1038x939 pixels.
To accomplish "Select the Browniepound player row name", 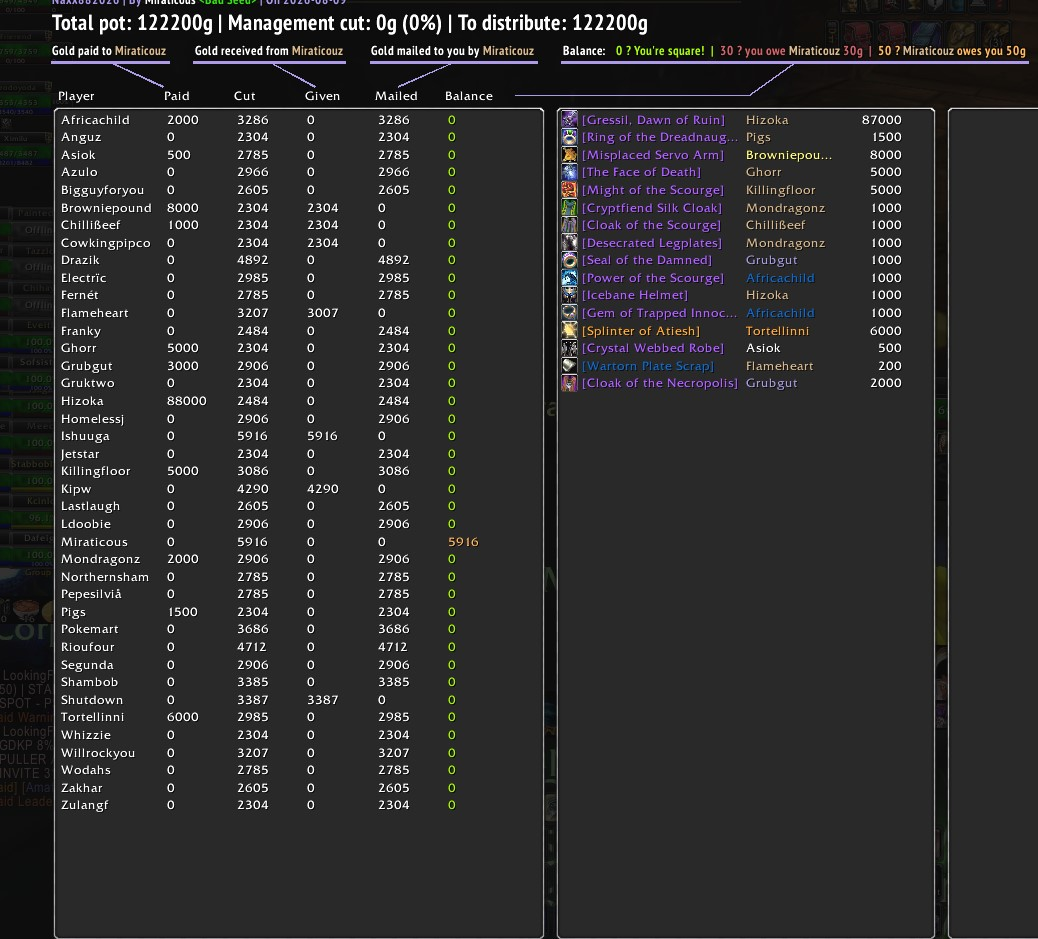I will (106, 208).
